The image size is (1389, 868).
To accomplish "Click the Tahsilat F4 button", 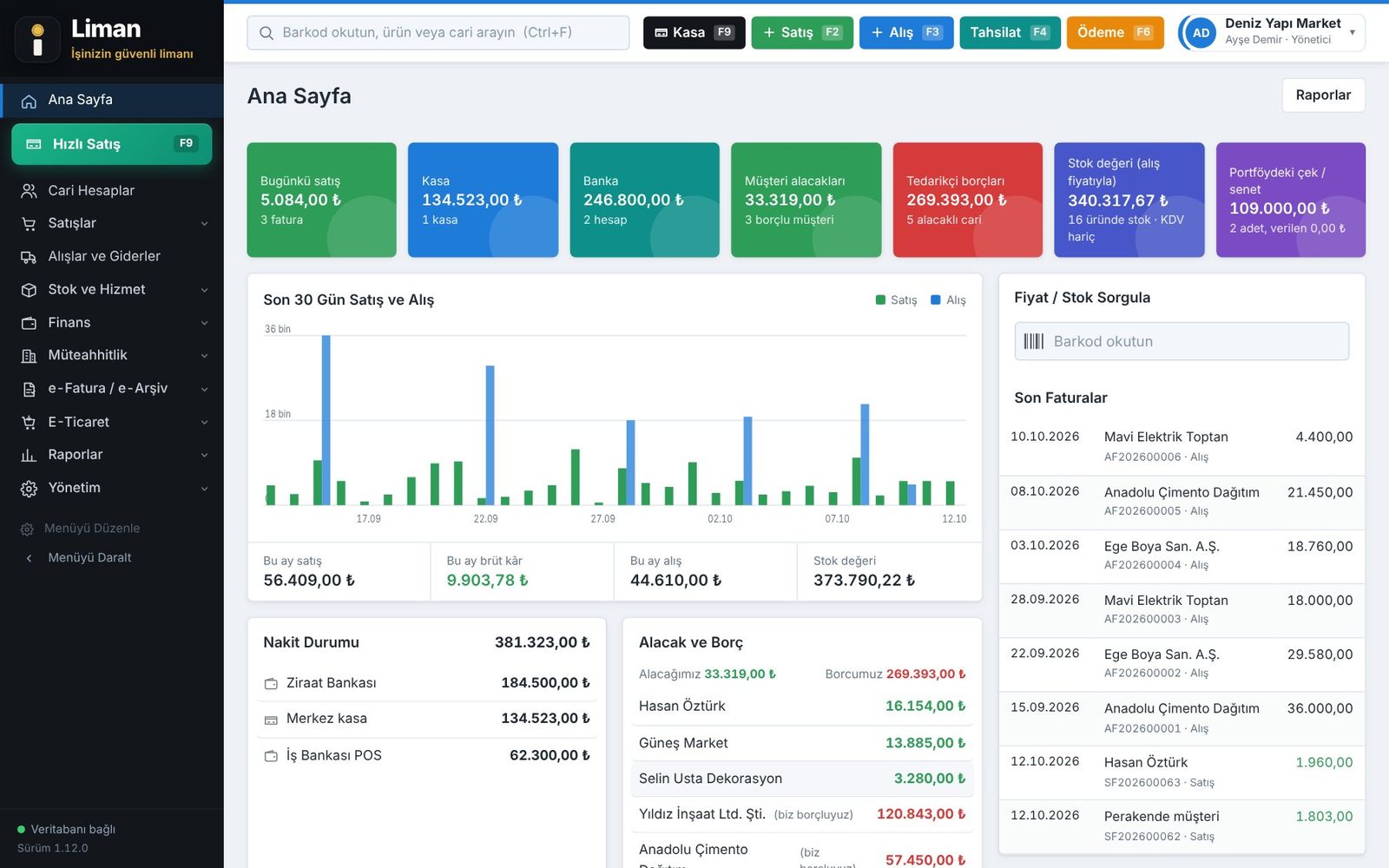I will pyautogui.click(x=1010, y=33).
